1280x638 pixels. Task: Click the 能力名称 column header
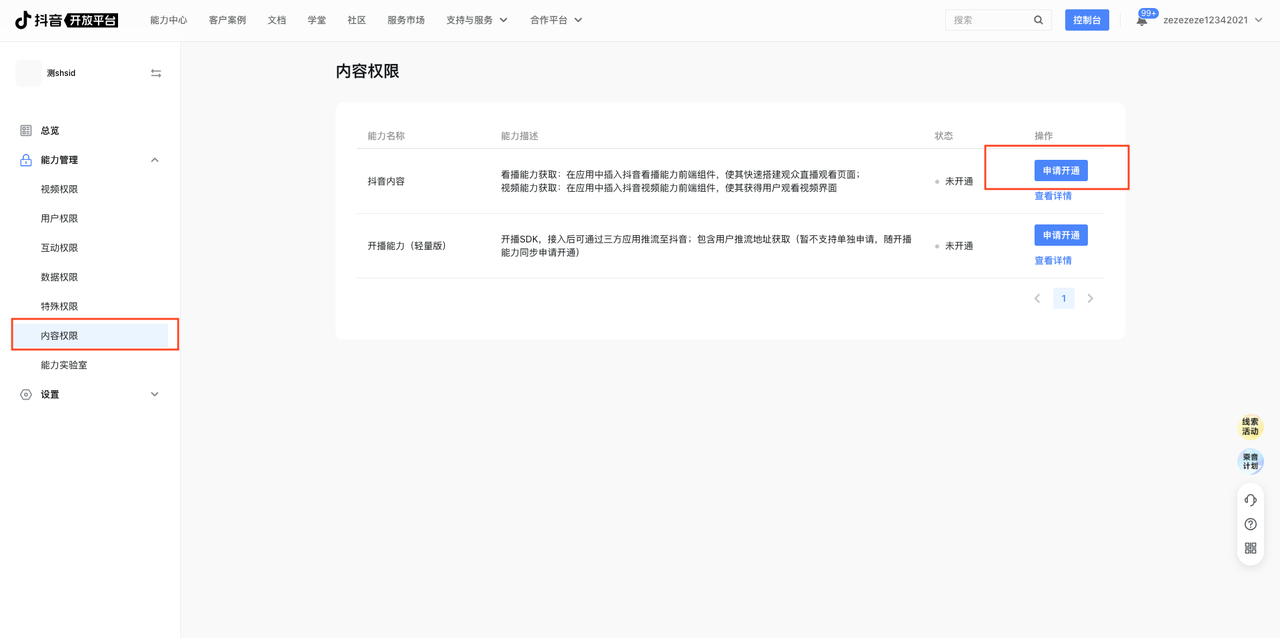(x=386, y=136)
